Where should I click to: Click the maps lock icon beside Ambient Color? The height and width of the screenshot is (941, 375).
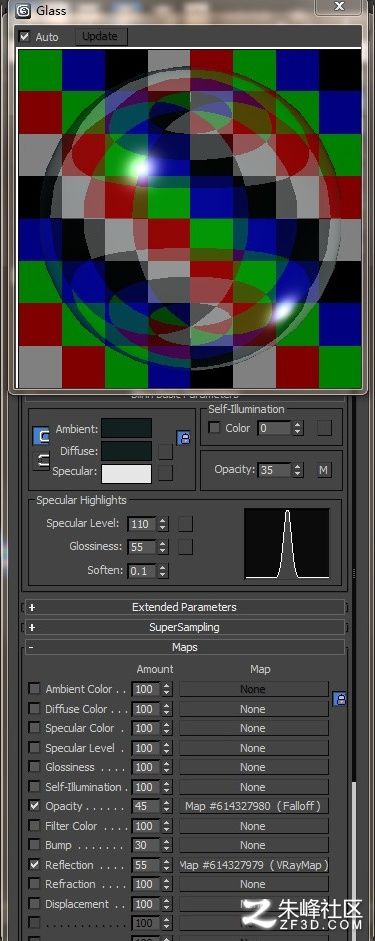pos(340,699)
